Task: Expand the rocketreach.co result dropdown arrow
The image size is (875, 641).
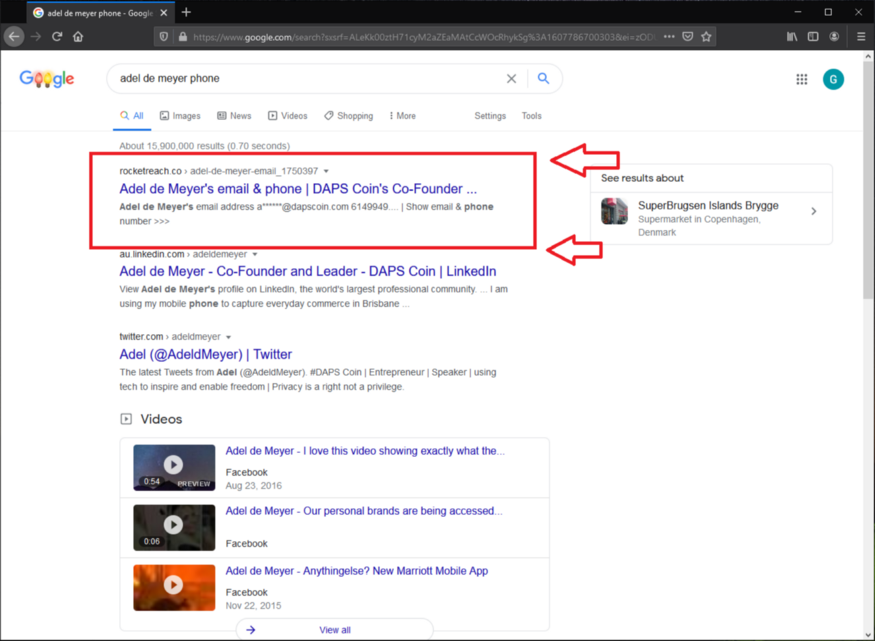Action: point(326,171)
